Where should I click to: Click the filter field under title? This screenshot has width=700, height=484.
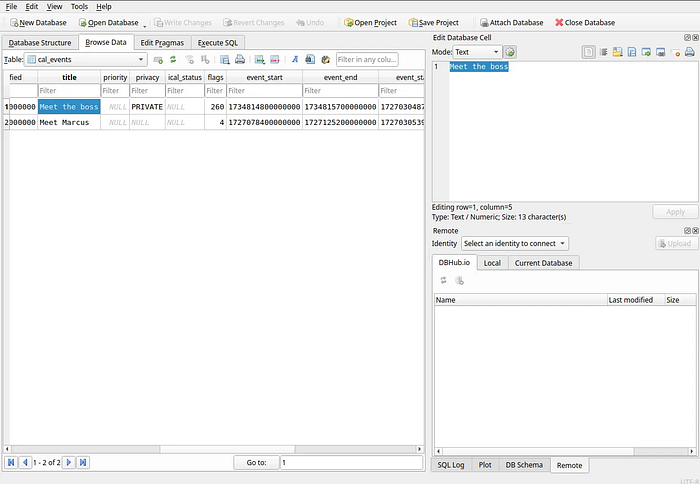69,91
